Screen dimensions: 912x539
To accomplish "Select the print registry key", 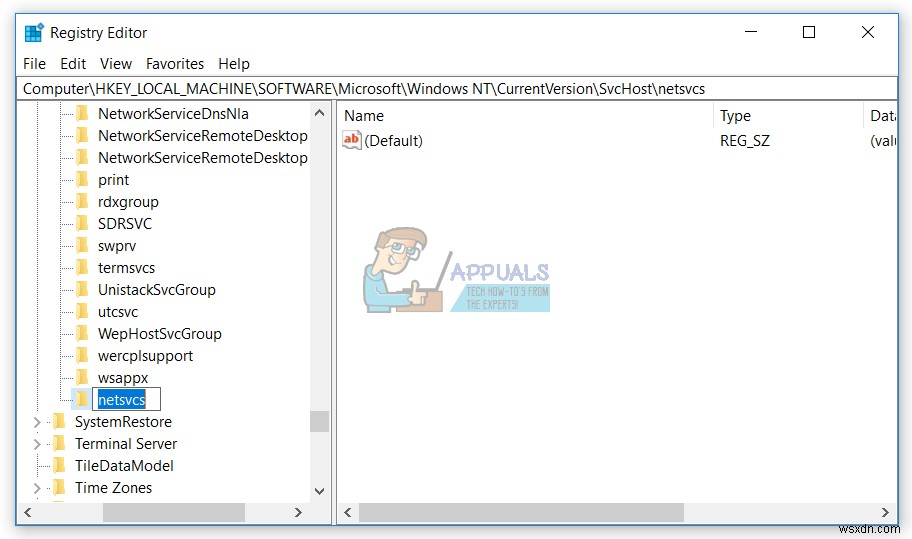I will [113, 180].
